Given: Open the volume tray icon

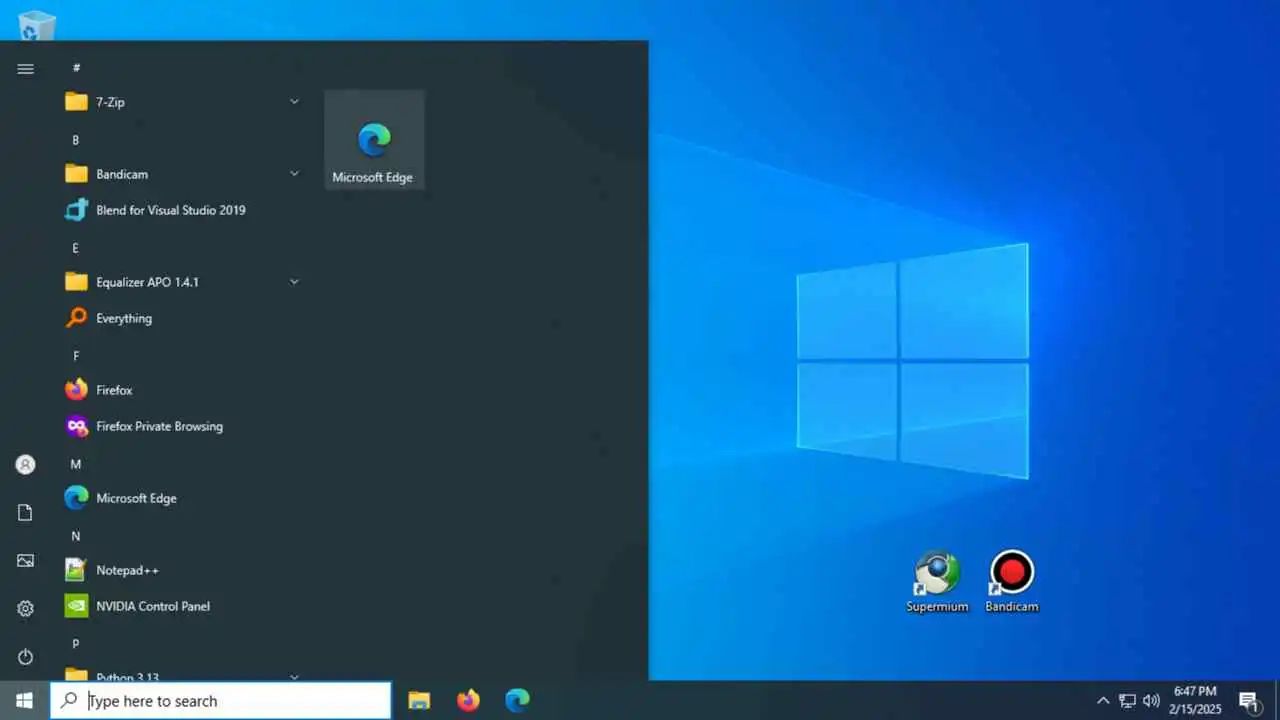Looking at the screenshot, I should tap(1151, 701).
